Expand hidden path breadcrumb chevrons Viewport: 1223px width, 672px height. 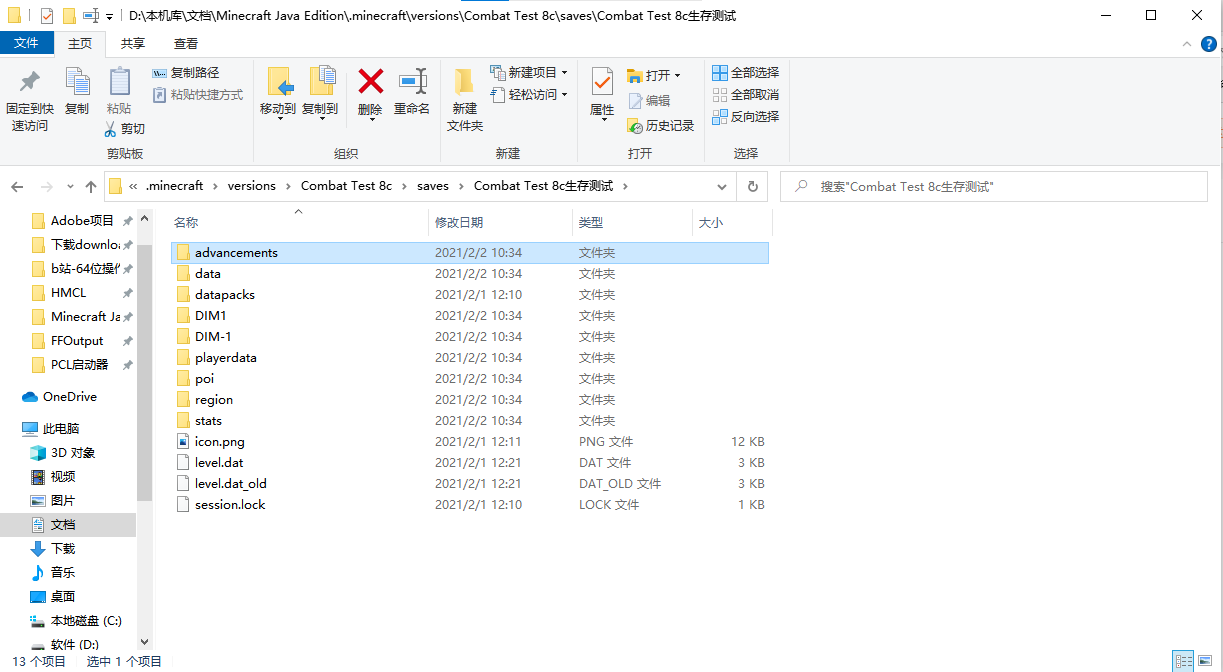coord(133,186)
